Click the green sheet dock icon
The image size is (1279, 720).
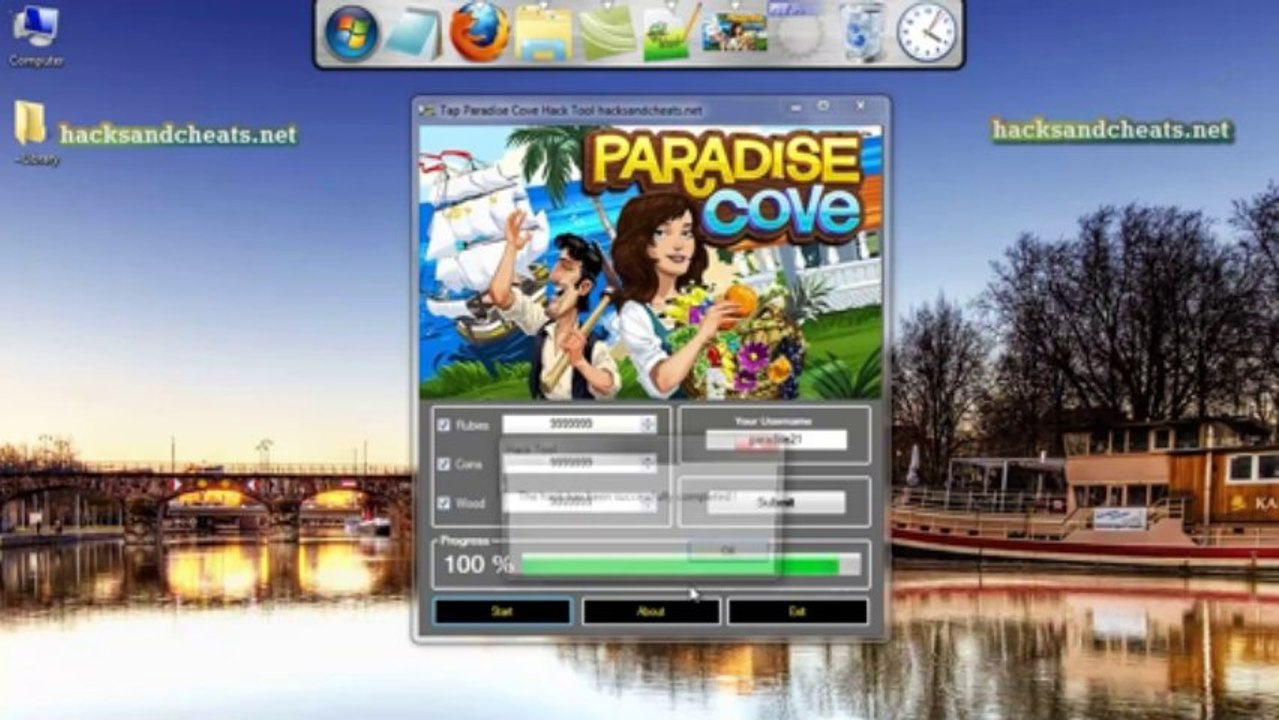(x=607, y=32)
